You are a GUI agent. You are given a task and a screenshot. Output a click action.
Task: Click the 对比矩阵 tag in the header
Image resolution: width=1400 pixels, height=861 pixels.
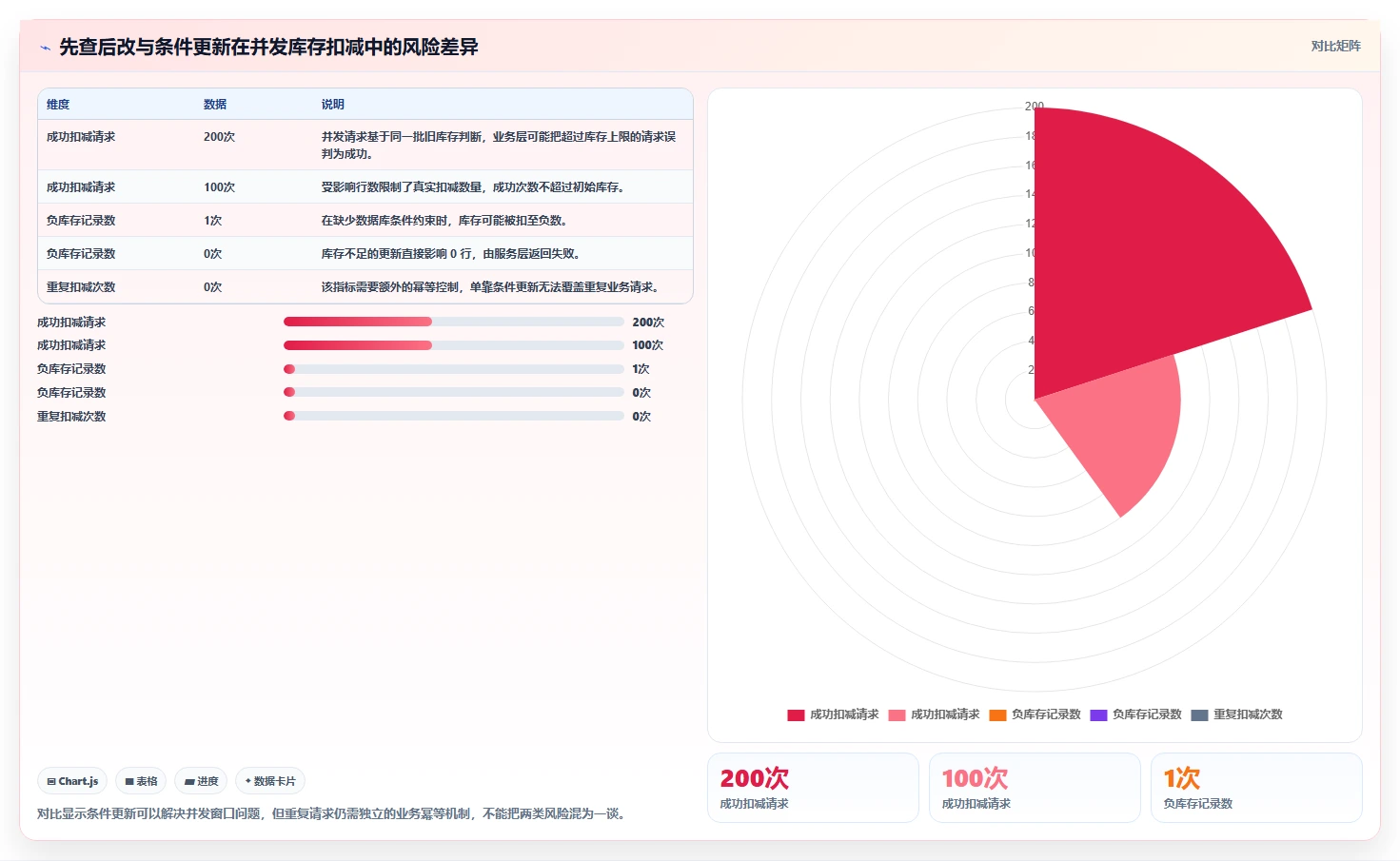1335,46
